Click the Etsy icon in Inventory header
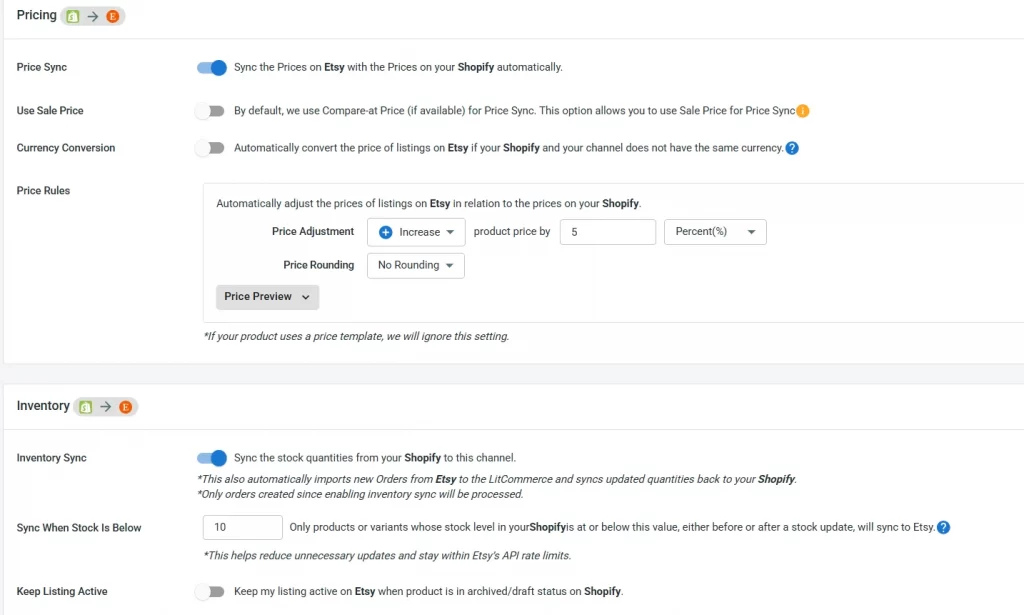1024x615 pixels. [x=125, y=407]
